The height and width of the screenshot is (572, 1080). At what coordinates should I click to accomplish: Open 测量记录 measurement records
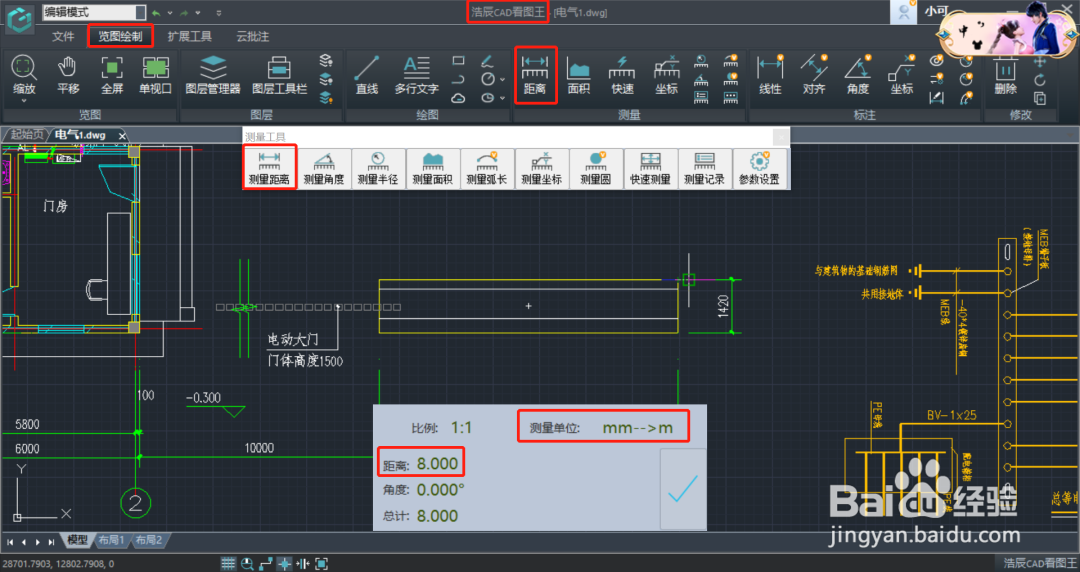(x=705, y=169)
